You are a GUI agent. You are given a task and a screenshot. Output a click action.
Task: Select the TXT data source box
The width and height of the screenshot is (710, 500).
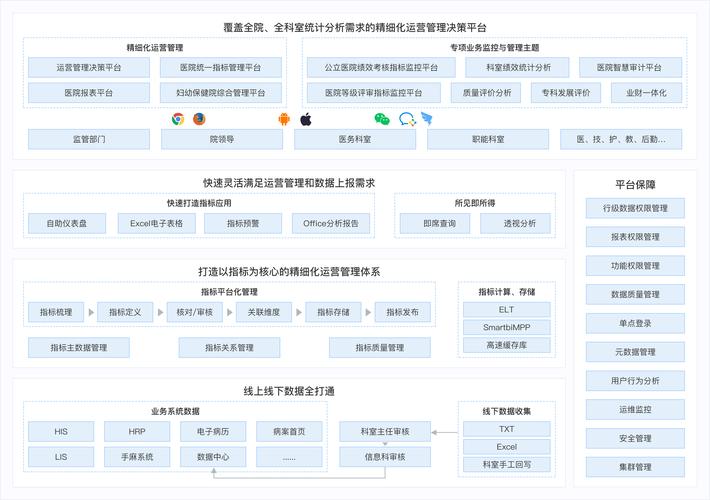point(507,429)
